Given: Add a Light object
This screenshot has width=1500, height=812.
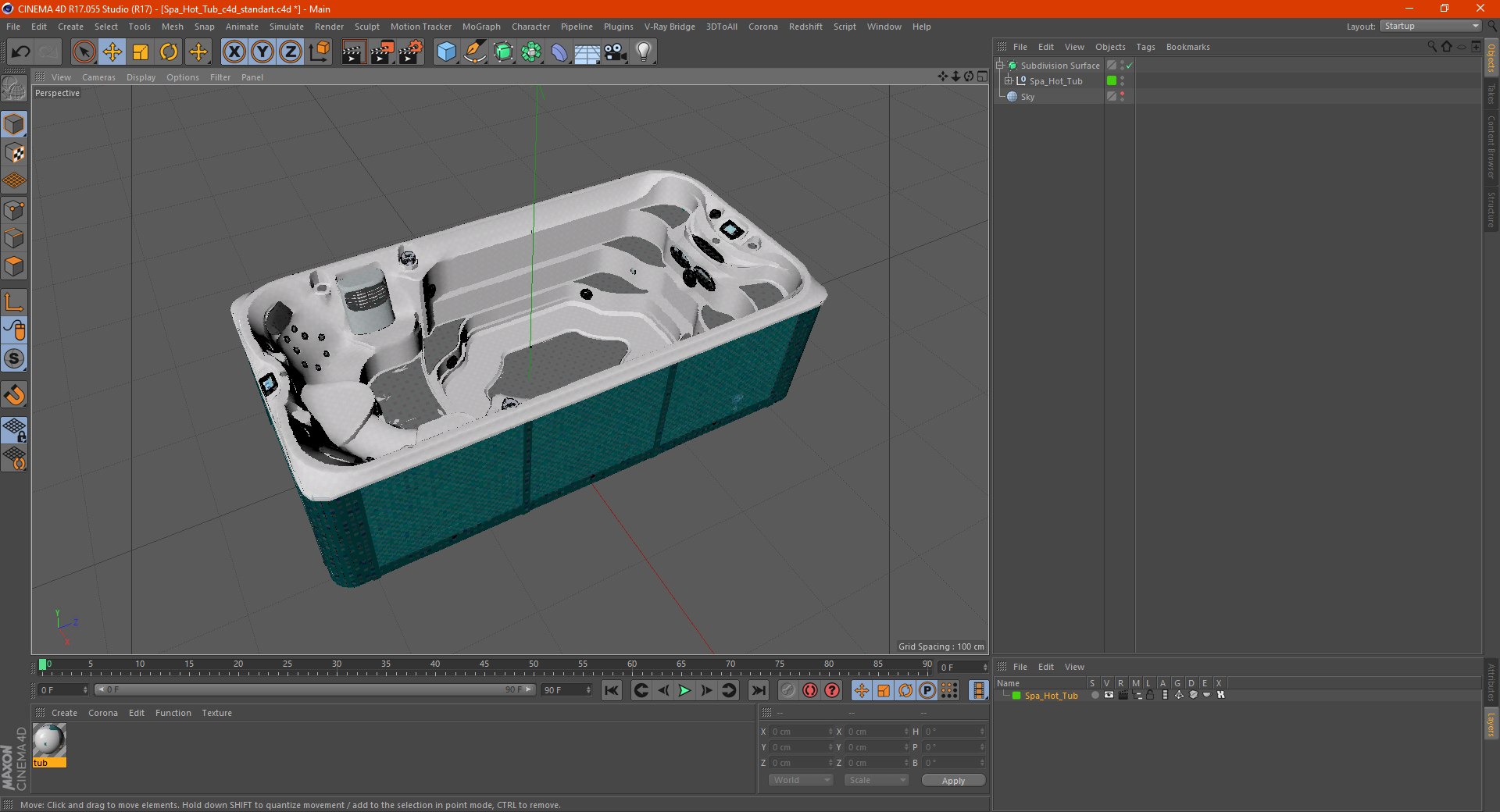Looking at the screenshot, I should tap(643, 52).
